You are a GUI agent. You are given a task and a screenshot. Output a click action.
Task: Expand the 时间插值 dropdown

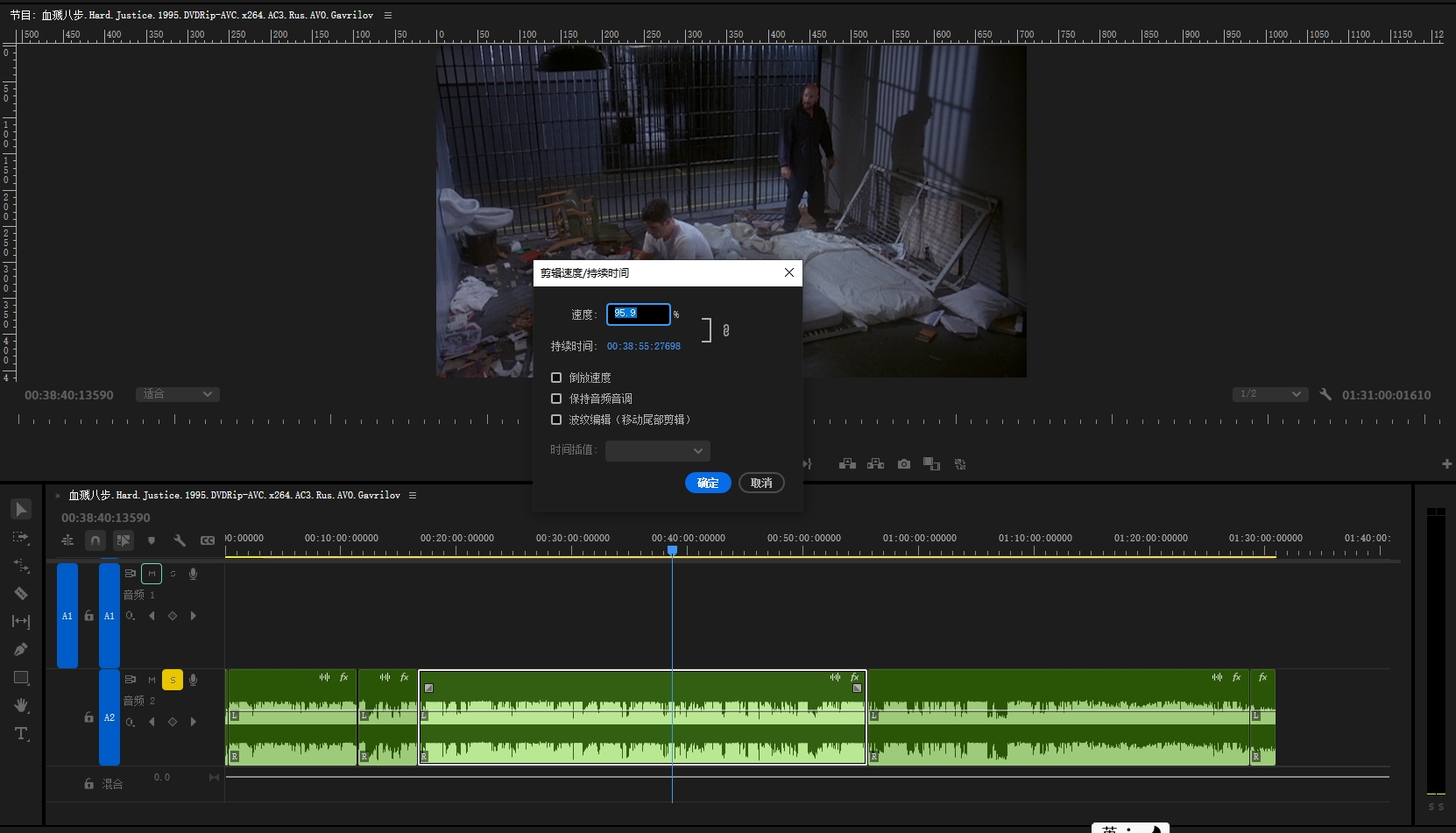[657, 450]
